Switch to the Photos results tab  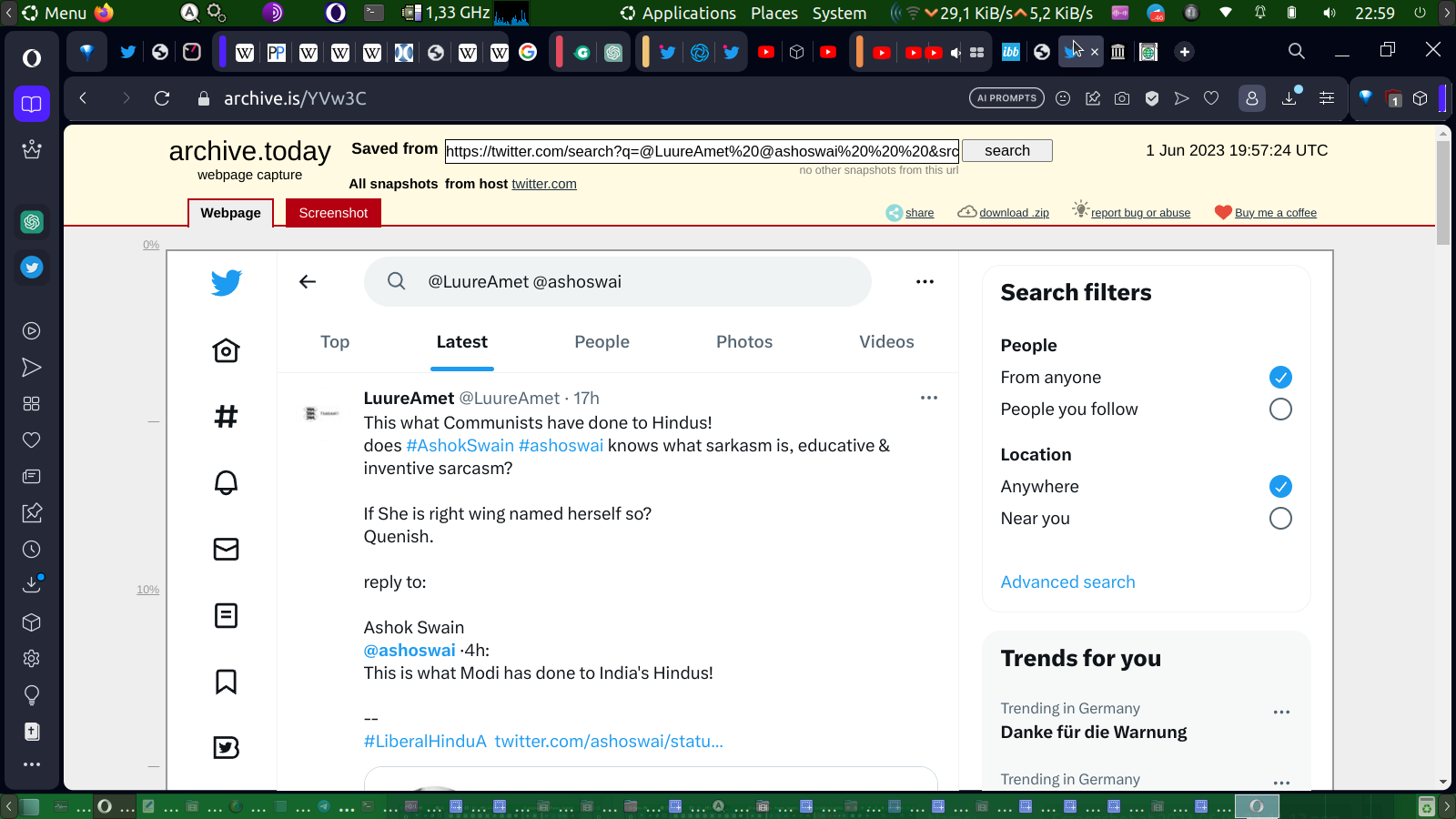[744, 342]
